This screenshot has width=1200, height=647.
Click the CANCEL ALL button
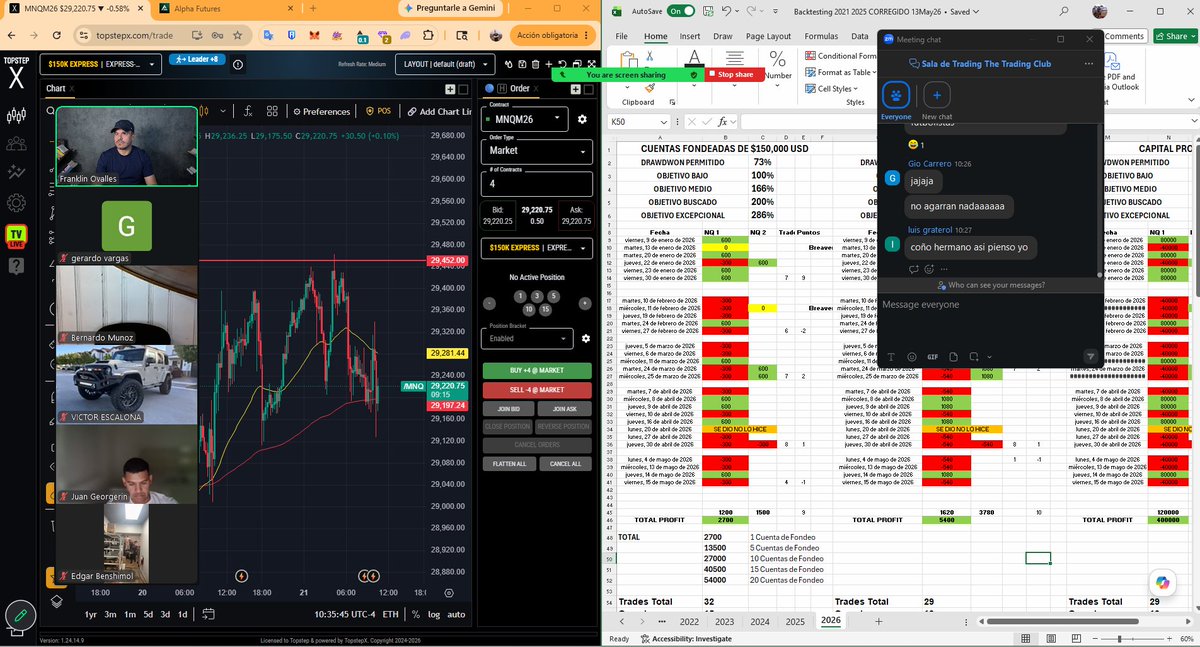pos(565,464)
